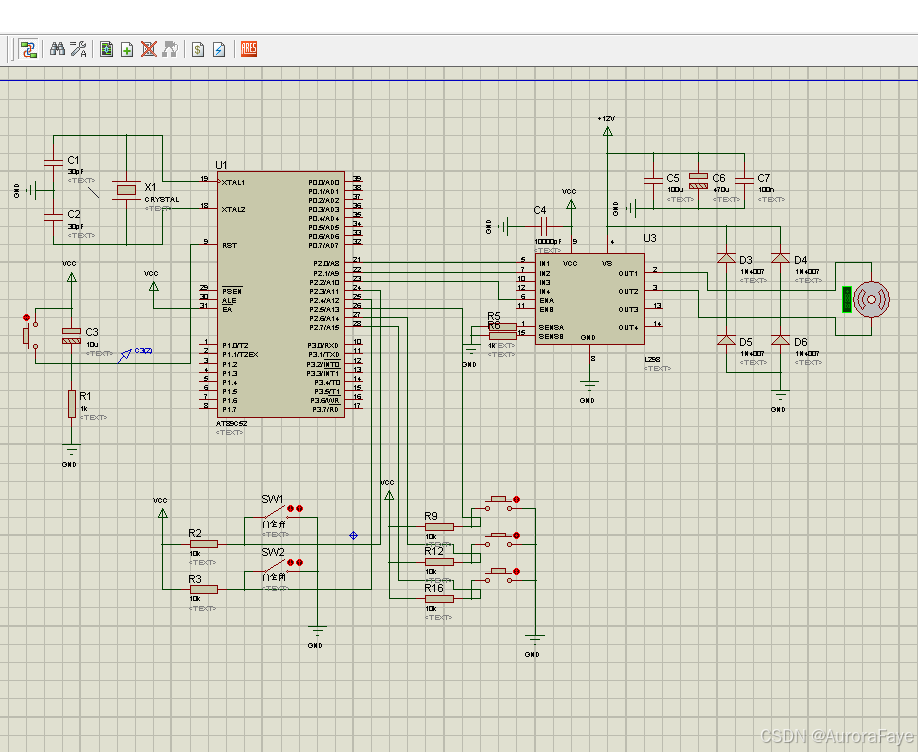Select diode D5 symbol
The image size is (918, 752).
[x=727, y=340]
